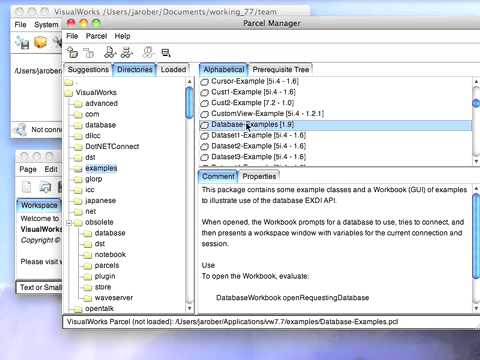Click the DatabaseWorkbook openRequestingDatabase text
This screenshot has height=360, width=480.
[x=292, y=298]
